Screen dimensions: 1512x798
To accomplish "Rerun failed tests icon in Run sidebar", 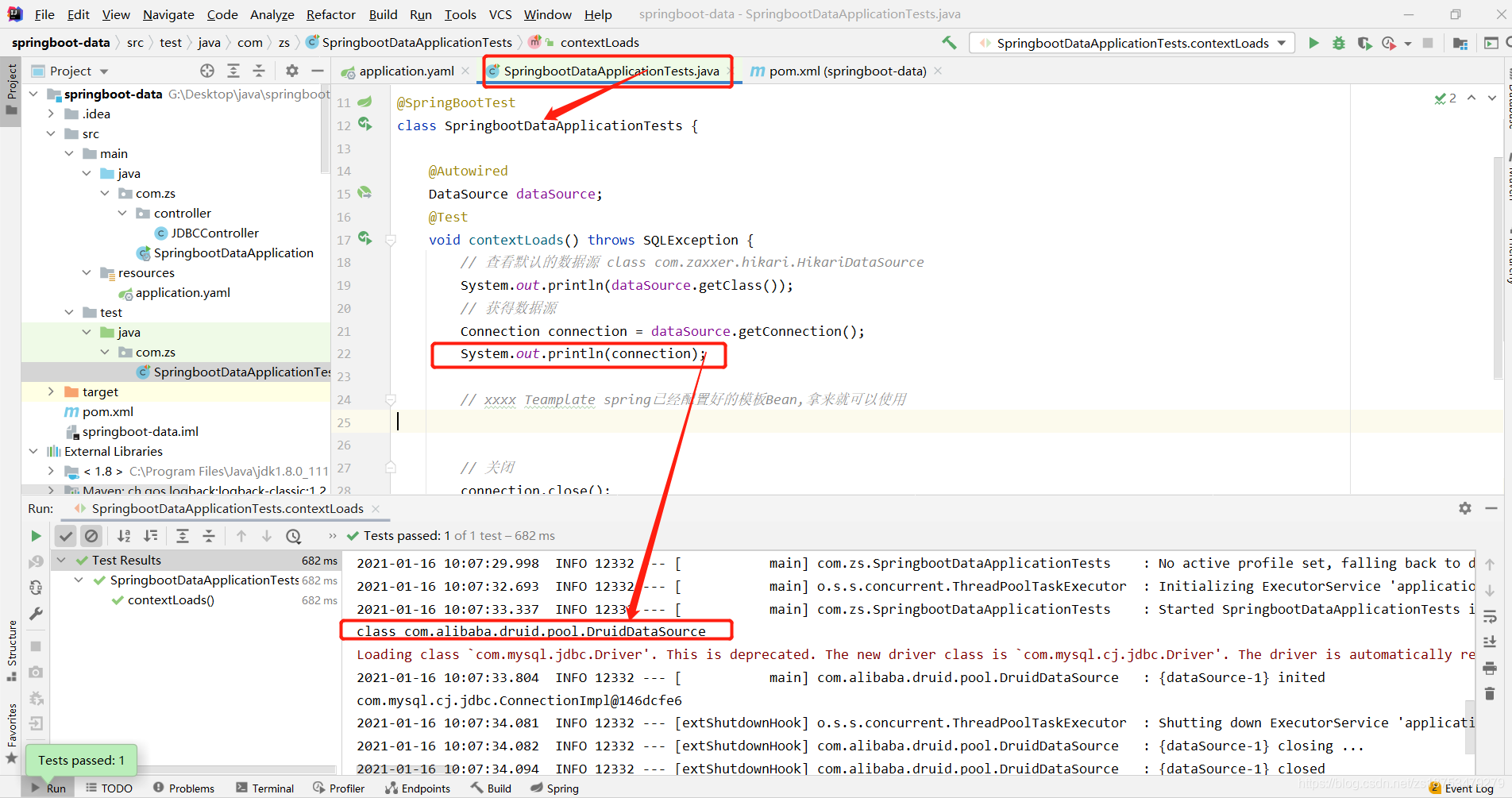I will click(x=36, y=562).
